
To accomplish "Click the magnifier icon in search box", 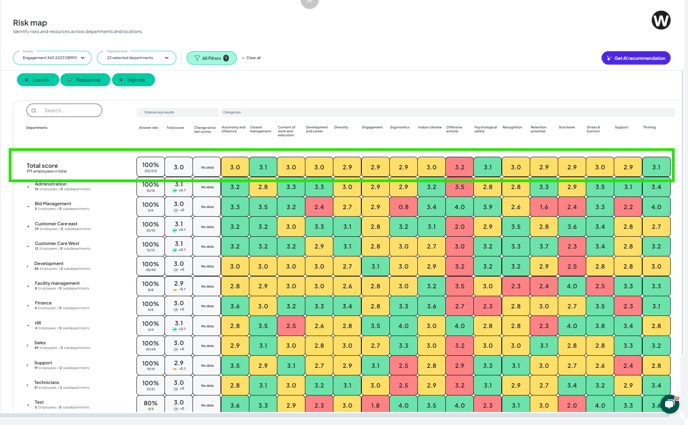I will pos(34,110).
